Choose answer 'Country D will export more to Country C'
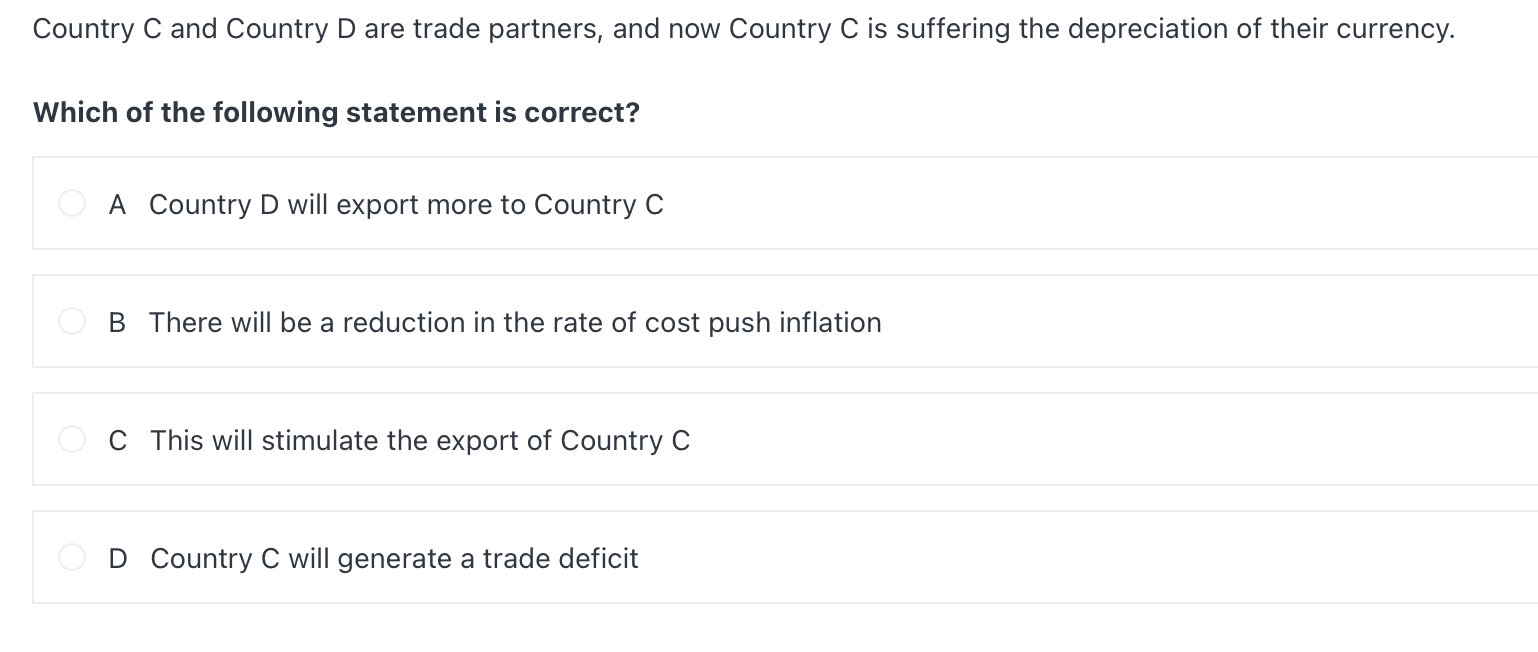 click(406, 203)
